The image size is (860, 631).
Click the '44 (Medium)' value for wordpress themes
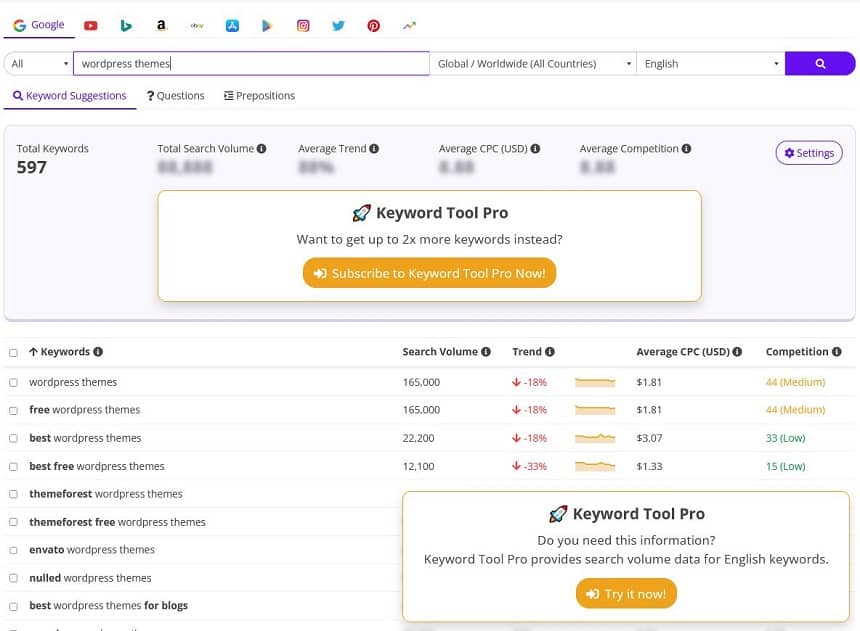795,382
